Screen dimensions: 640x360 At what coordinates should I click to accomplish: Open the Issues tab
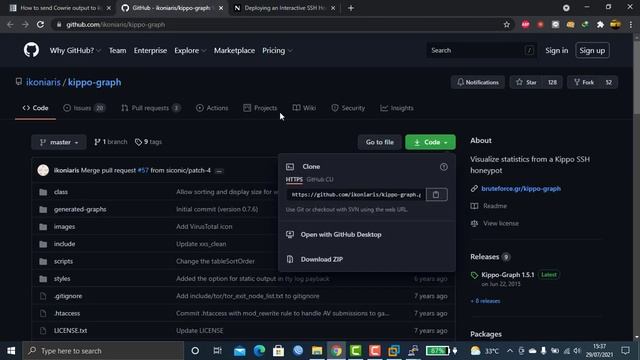pos(84,108)
